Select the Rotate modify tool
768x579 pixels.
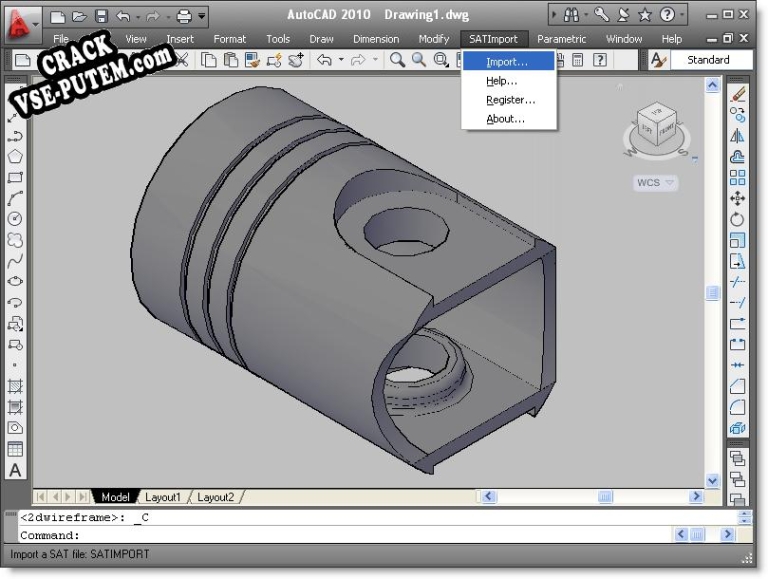(x=738, y=219)
